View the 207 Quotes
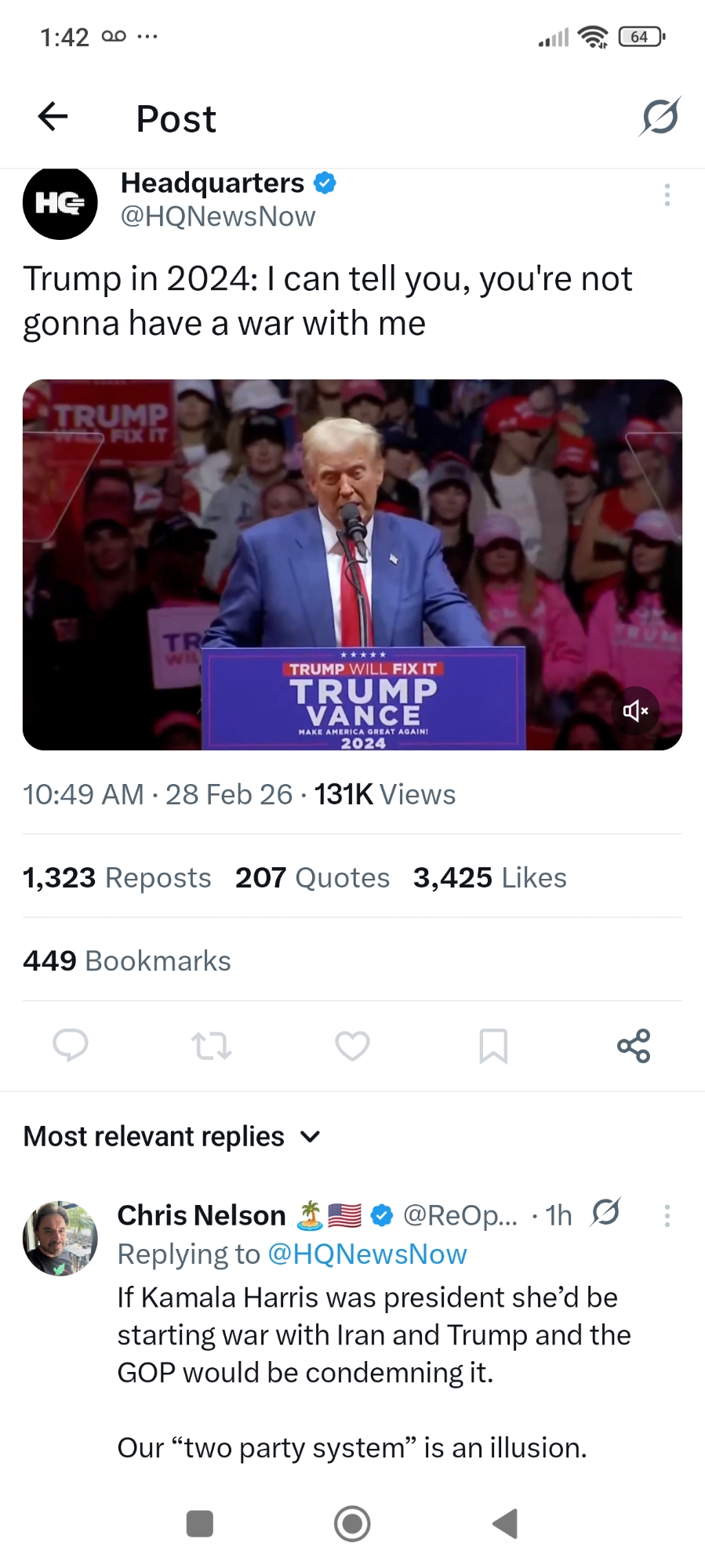Screen dimensions: 705x1568 pyautogui.click(x=312, y=877)
